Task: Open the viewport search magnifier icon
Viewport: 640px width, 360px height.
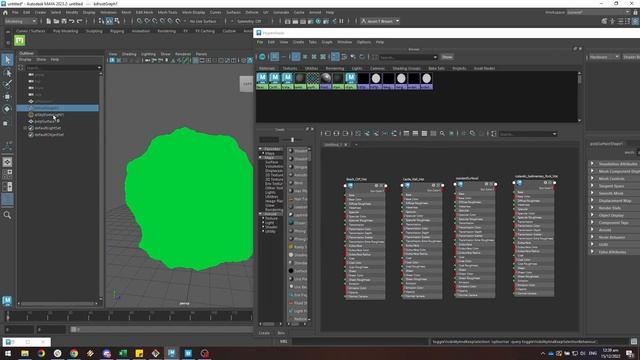Action: coord(7,215)
